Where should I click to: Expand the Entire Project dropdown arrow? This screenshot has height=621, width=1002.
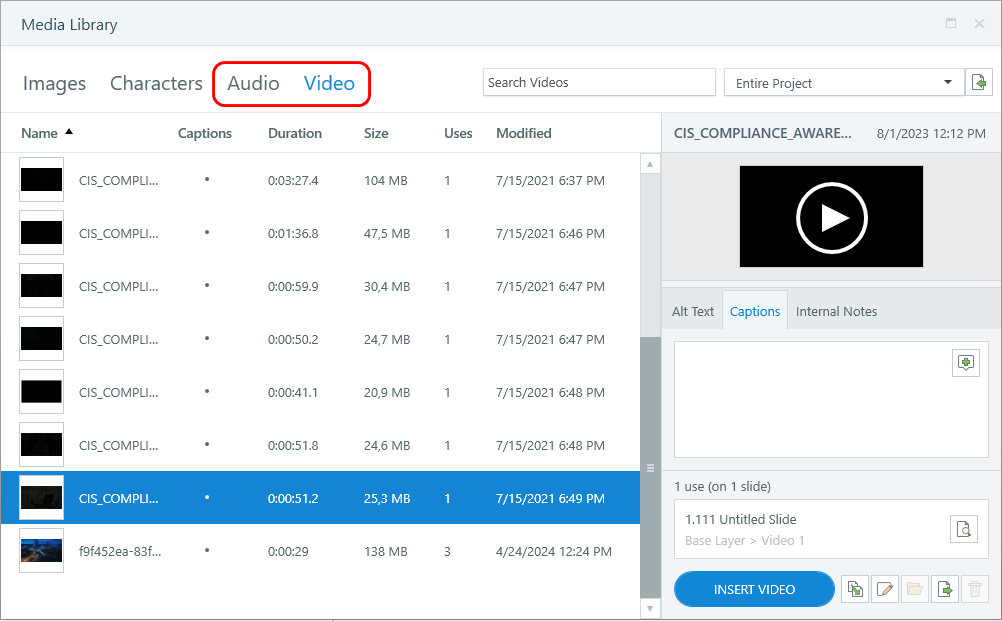945,82
